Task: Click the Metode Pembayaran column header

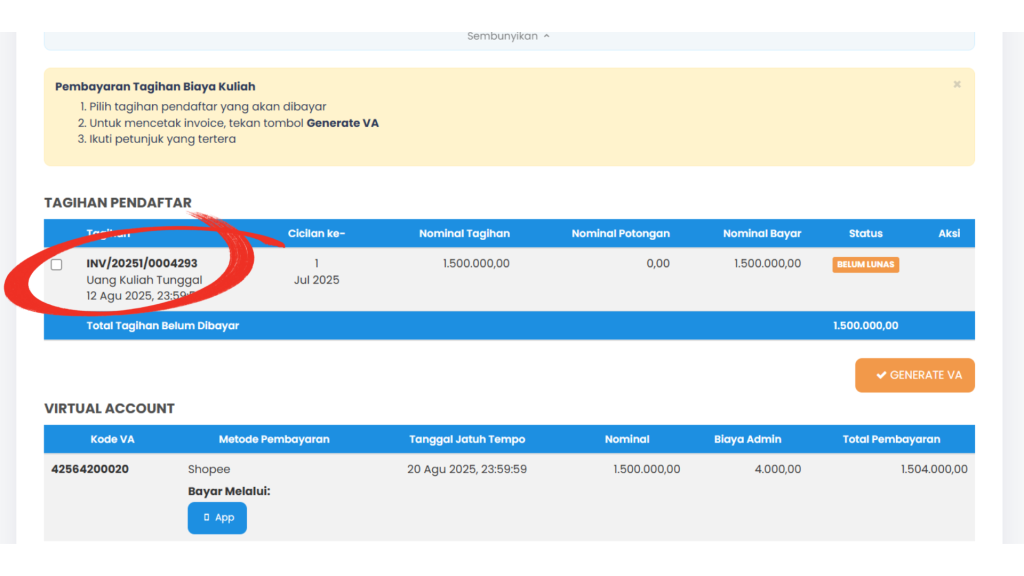Action: coord(274,439)
